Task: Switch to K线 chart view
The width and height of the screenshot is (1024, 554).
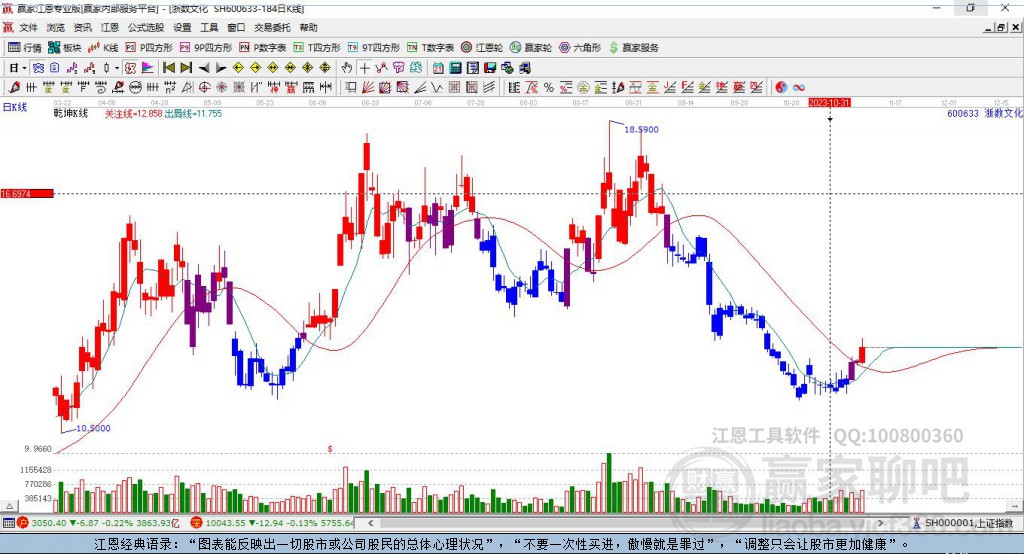Action: click(103, 48)
